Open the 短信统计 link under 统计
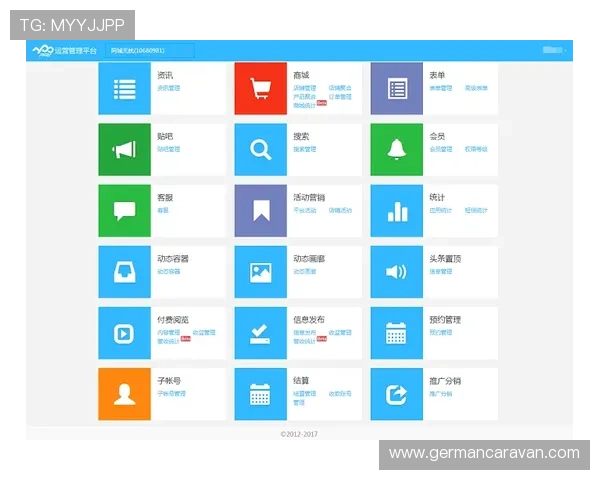Viewport: 600px width, 480px height. [x=476, y=211]
